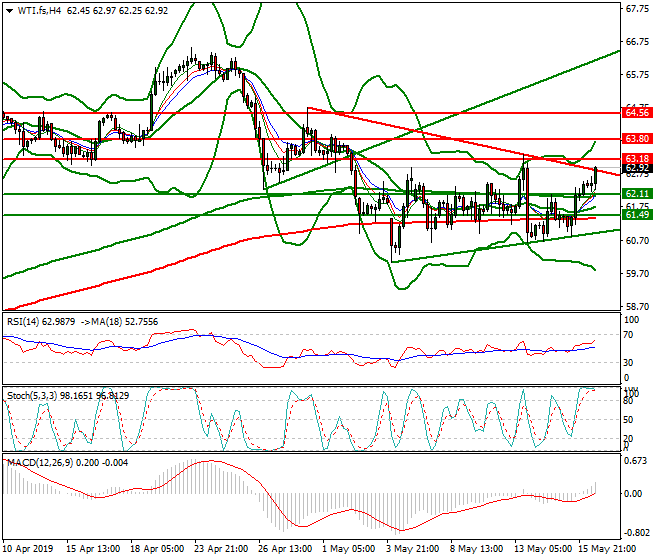Click the MACD scale value 0.673
The image size is (660, 560).
(x=635, y=461)
